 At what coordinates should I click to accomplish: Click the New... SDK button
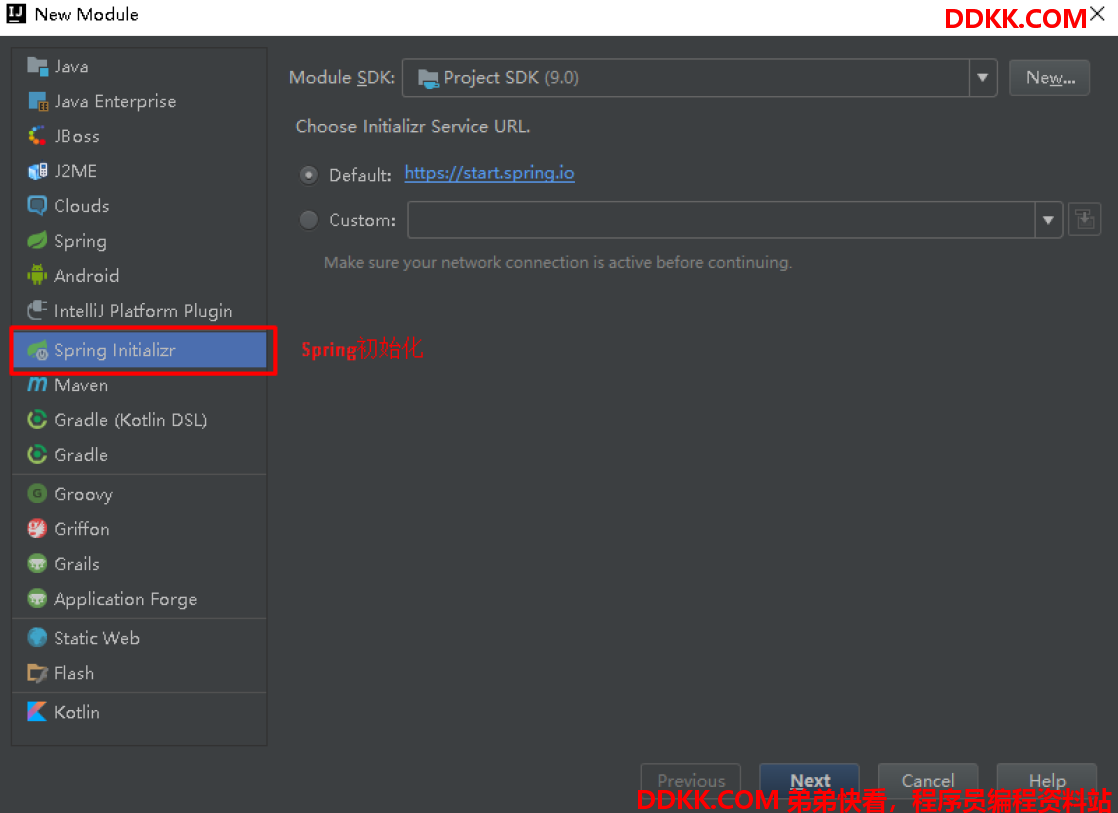[1050, 78]
